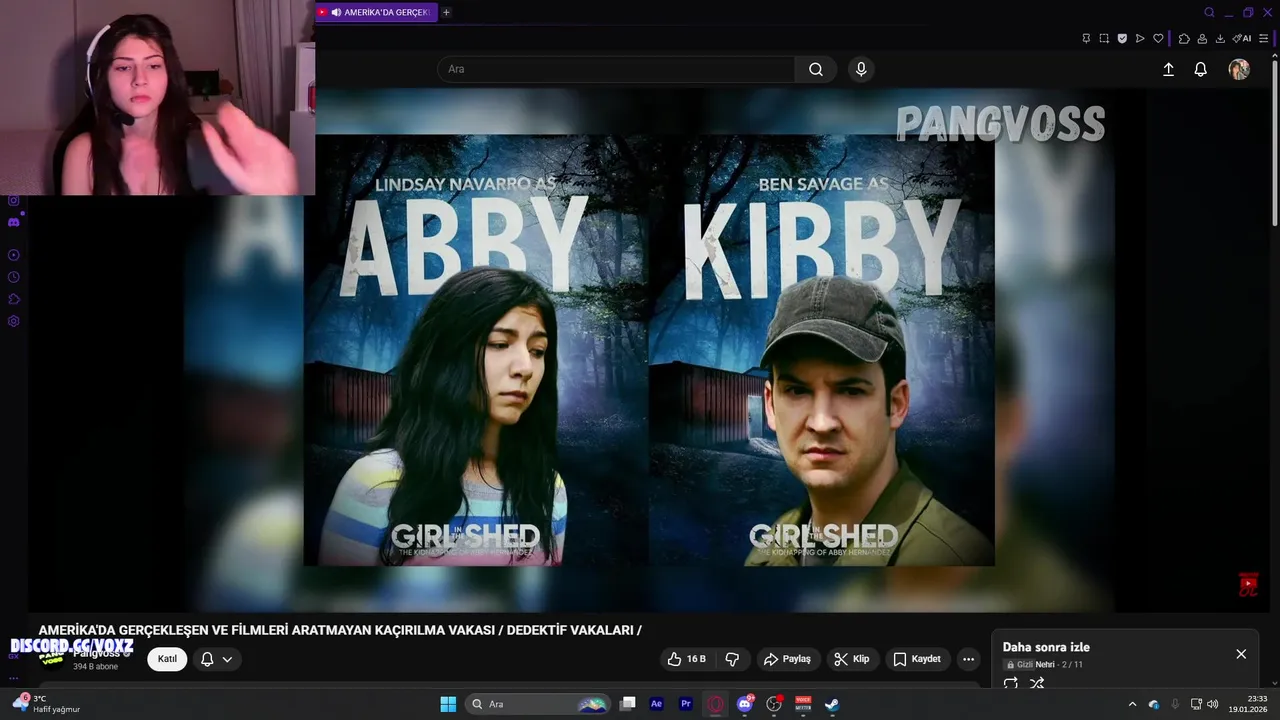Select the AMERİKA'DA GERÇEK browser tab
The image size is (1280, 720).
pyautogui.click(x=376, y=13)
